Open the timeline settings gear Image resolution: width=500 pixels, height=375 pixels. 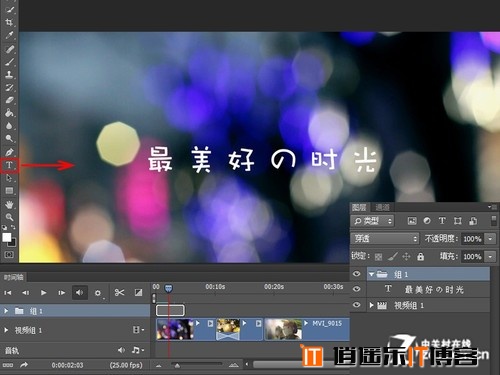tap(98, 293)
